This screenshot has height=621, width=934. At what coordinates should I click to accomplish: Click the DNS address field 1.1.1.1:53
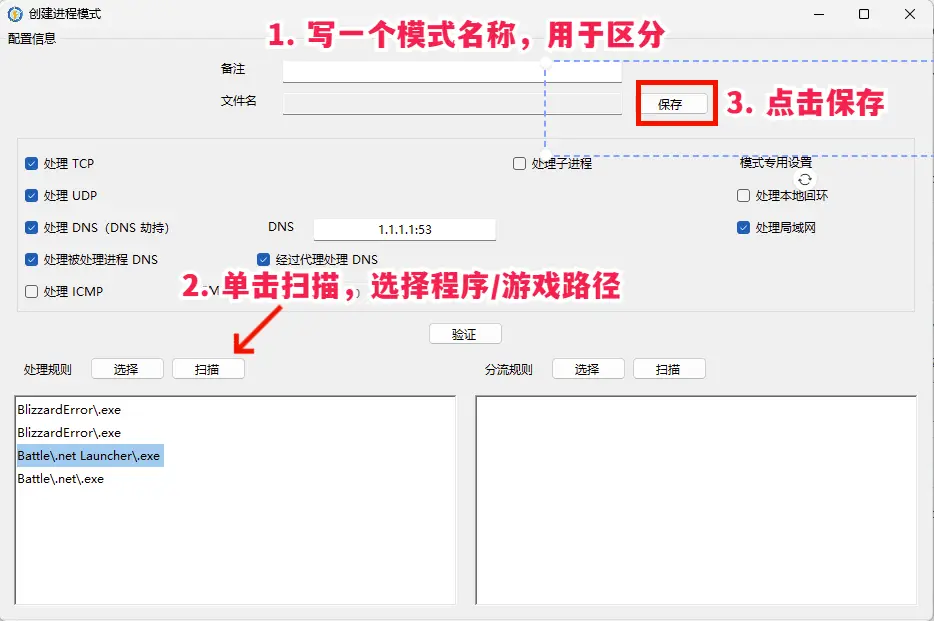pyautogui.click(x=405, y=229)
